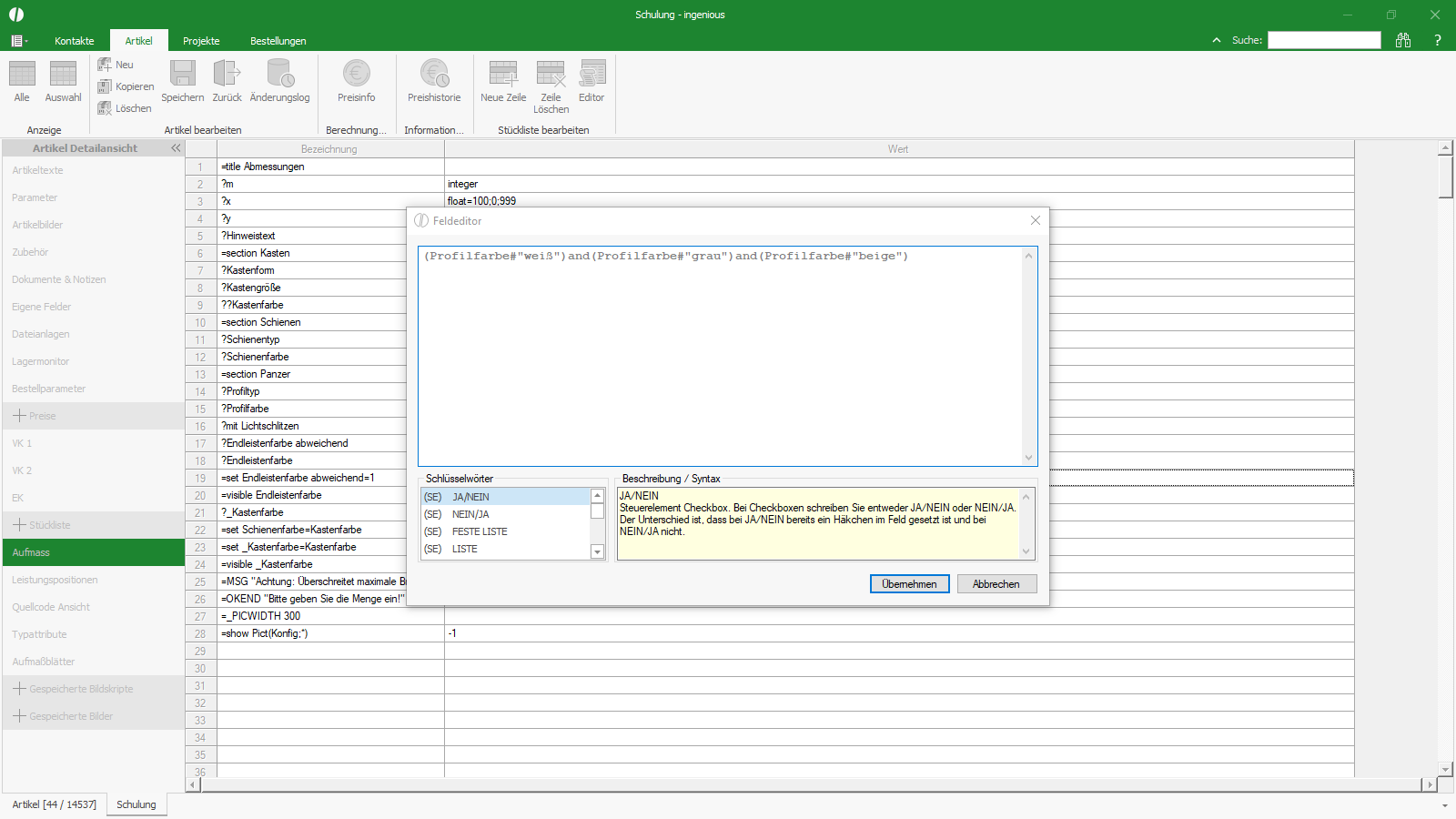Expand Gespeicherte Bildskripte section
The width and height of the screenshot is (1456, 819).
[x=19, y=689]
